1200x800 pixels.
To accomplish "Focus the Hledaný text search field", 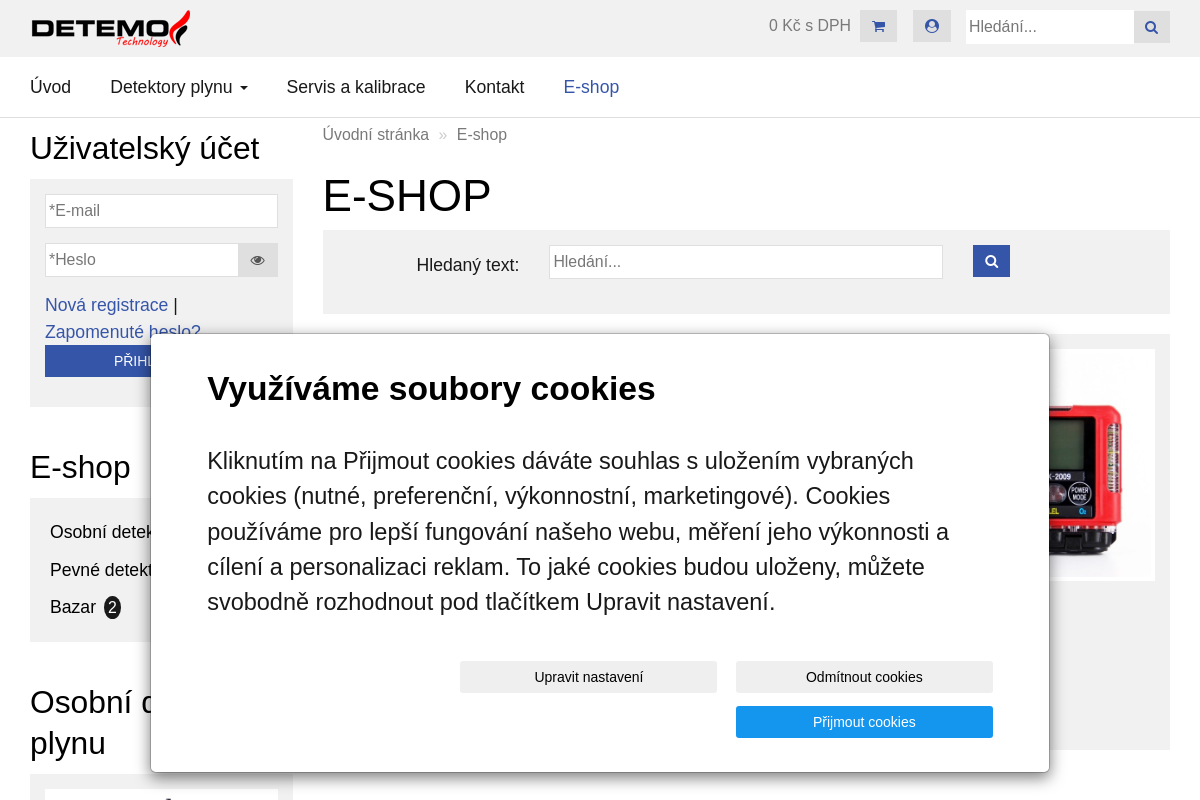I will (x=745, y=262).
